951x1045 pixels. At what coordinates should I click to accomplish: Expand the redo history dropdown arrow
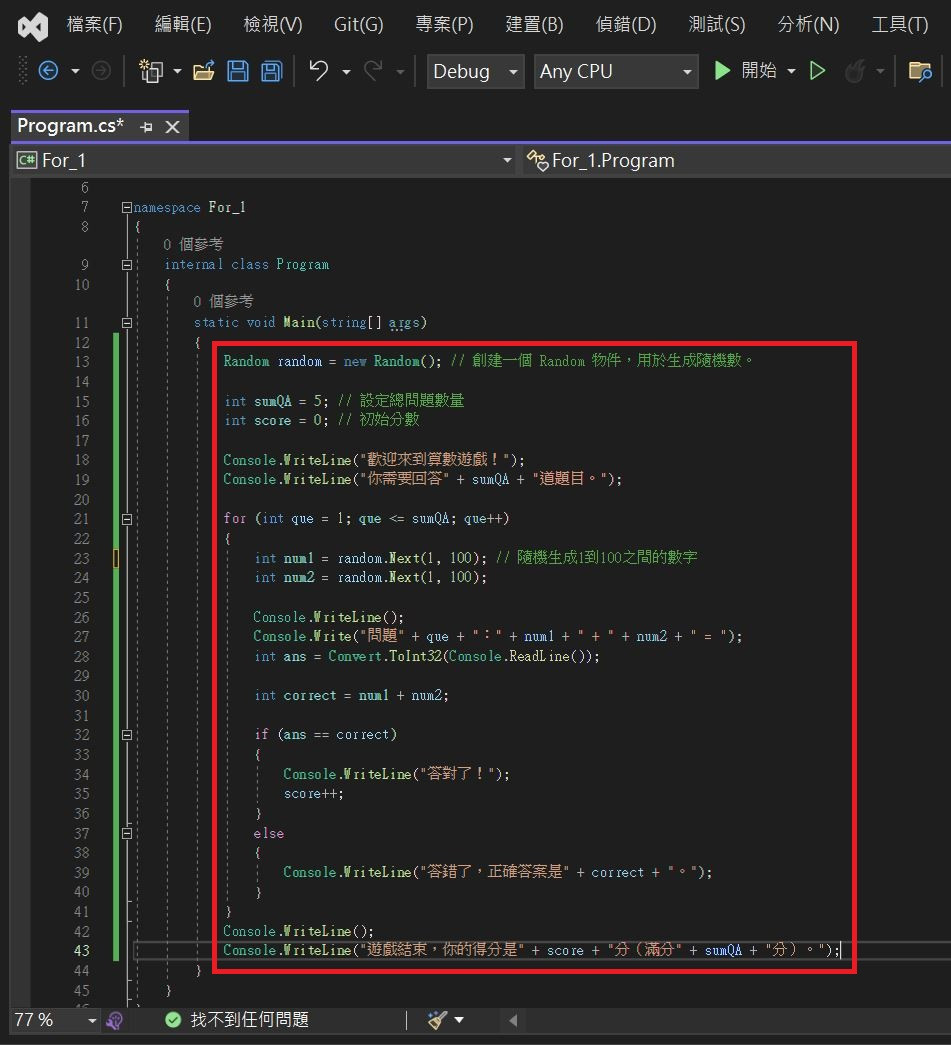(400, 71)
